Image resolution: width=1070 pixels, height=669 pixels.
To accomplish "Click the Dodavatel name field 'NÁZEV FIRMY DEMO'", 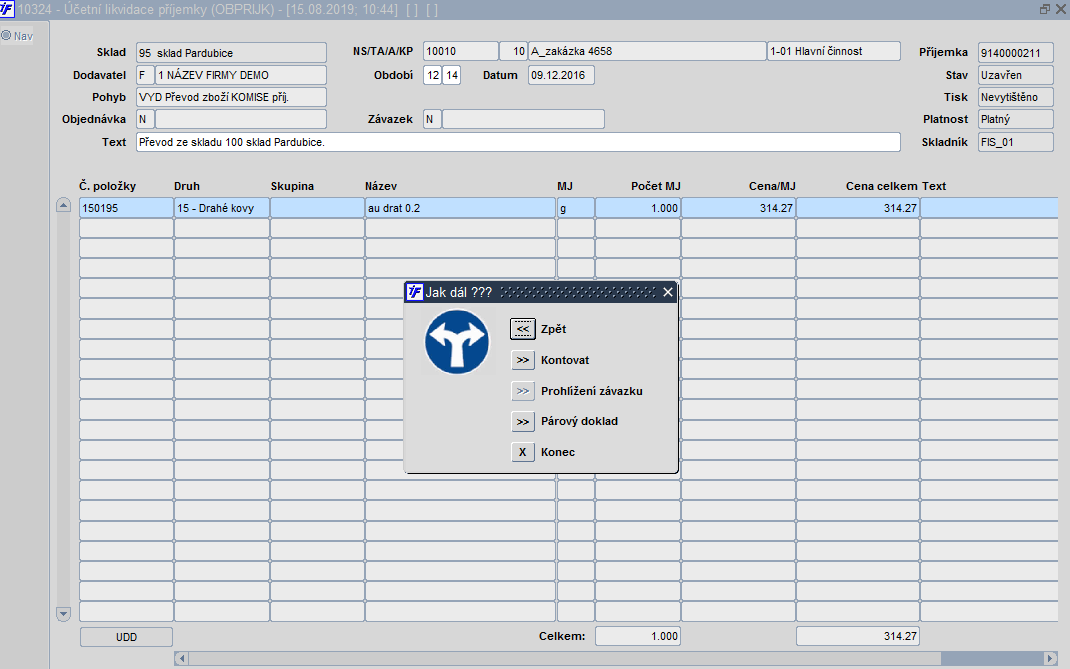I will pos(241,75).
